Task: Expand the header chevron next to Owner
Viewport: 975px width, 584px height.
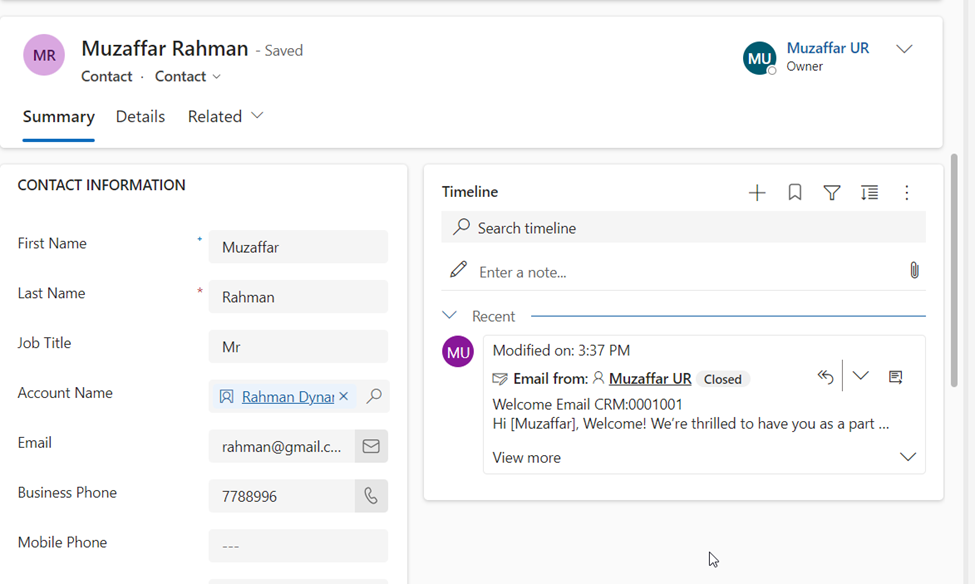Action: (x=904, y=49)
